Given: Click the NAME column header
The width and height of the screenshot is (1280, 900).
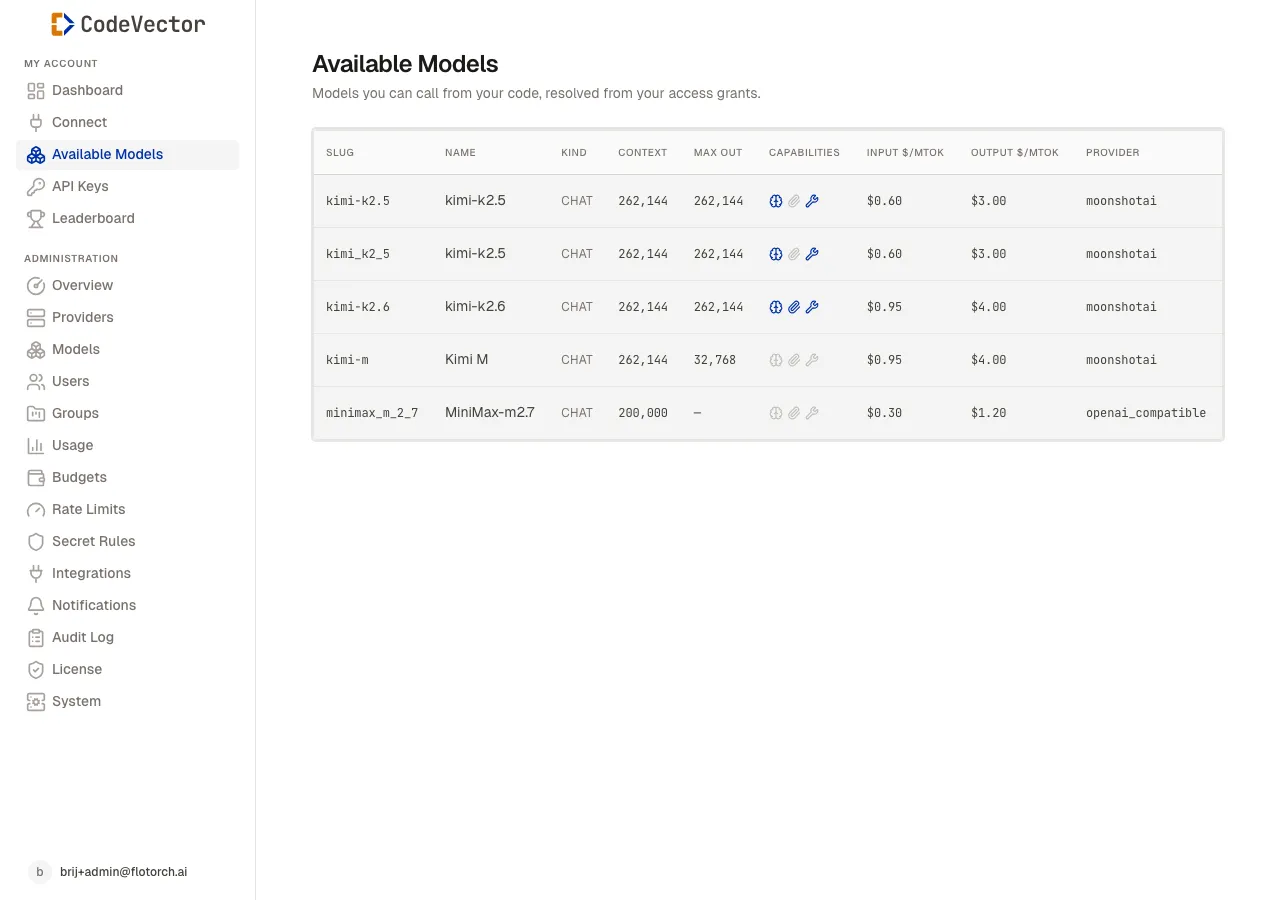Looking at the screenshot, I should pos(460,153).
